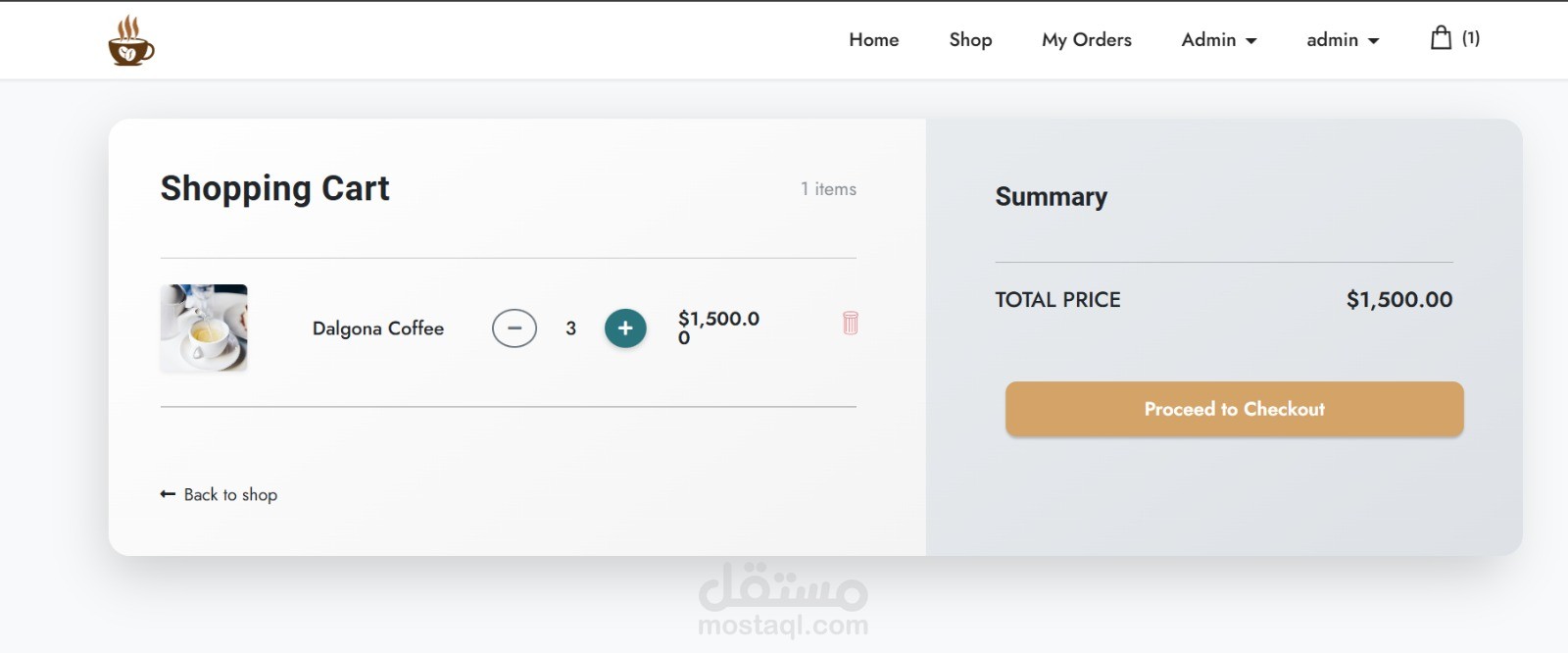This screenshot has width=1568, height=653.
Task: View My Orders page
Action: coord(1086,40)
